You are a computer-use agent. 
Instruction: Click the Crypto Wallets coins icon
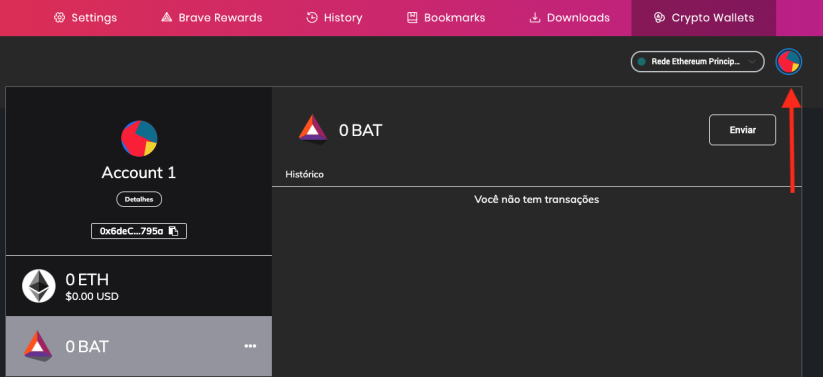pyautogui.click(x=659, y=18)
